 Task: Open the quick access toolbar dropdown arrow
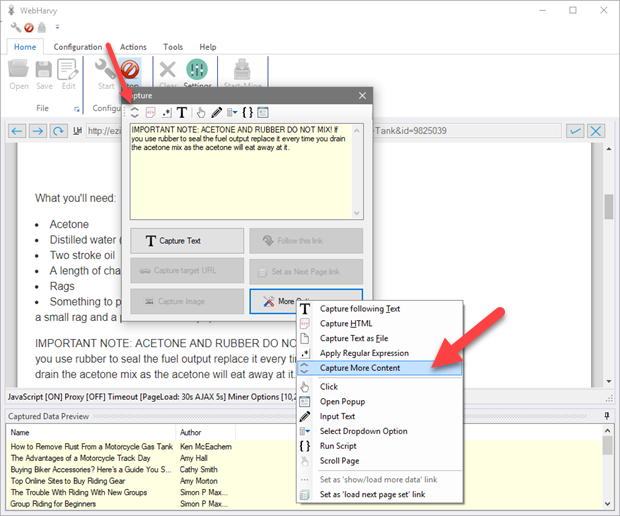coord(57,27)
